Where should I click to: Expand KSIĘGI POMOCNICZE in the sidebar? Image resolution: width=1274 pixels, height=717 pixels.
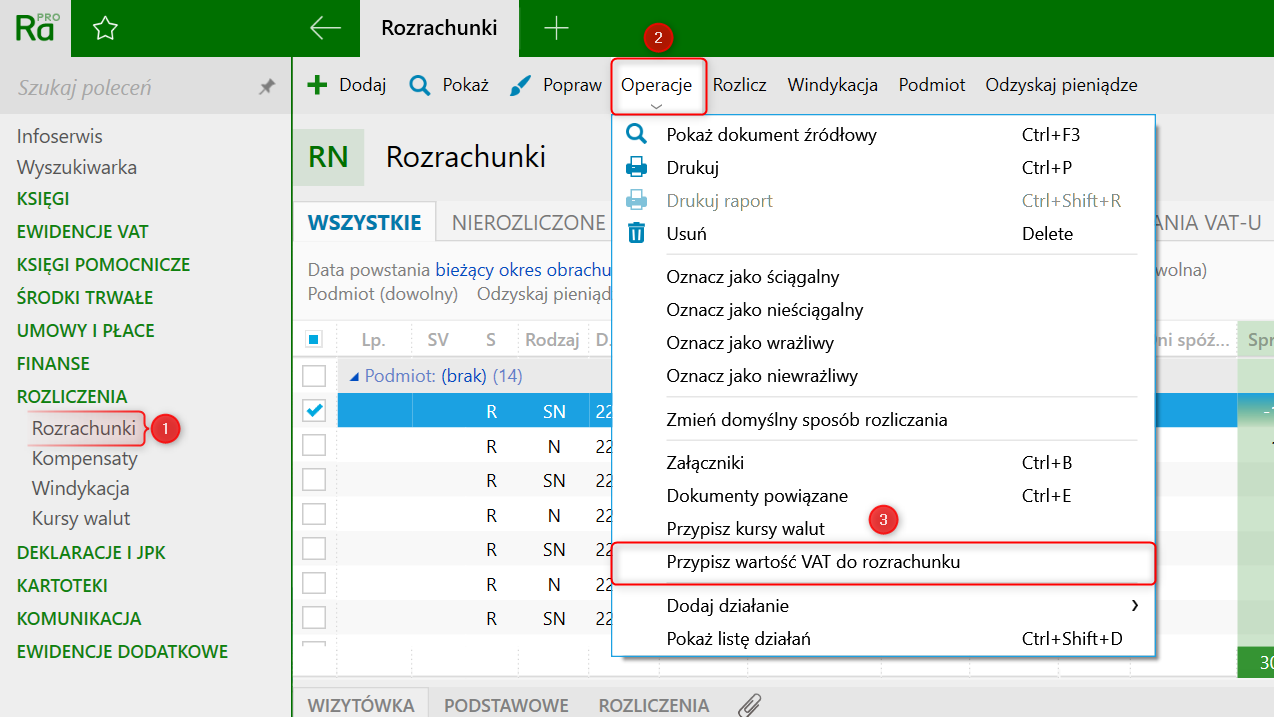click(103, 265)
